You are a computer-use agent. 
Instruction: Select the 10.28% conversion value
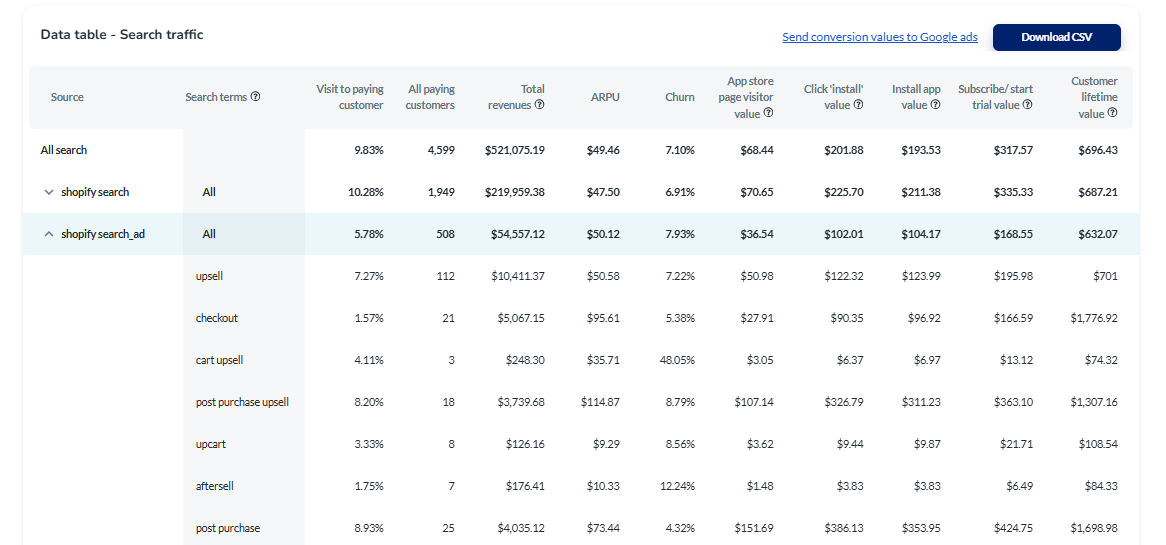[366, 192]
